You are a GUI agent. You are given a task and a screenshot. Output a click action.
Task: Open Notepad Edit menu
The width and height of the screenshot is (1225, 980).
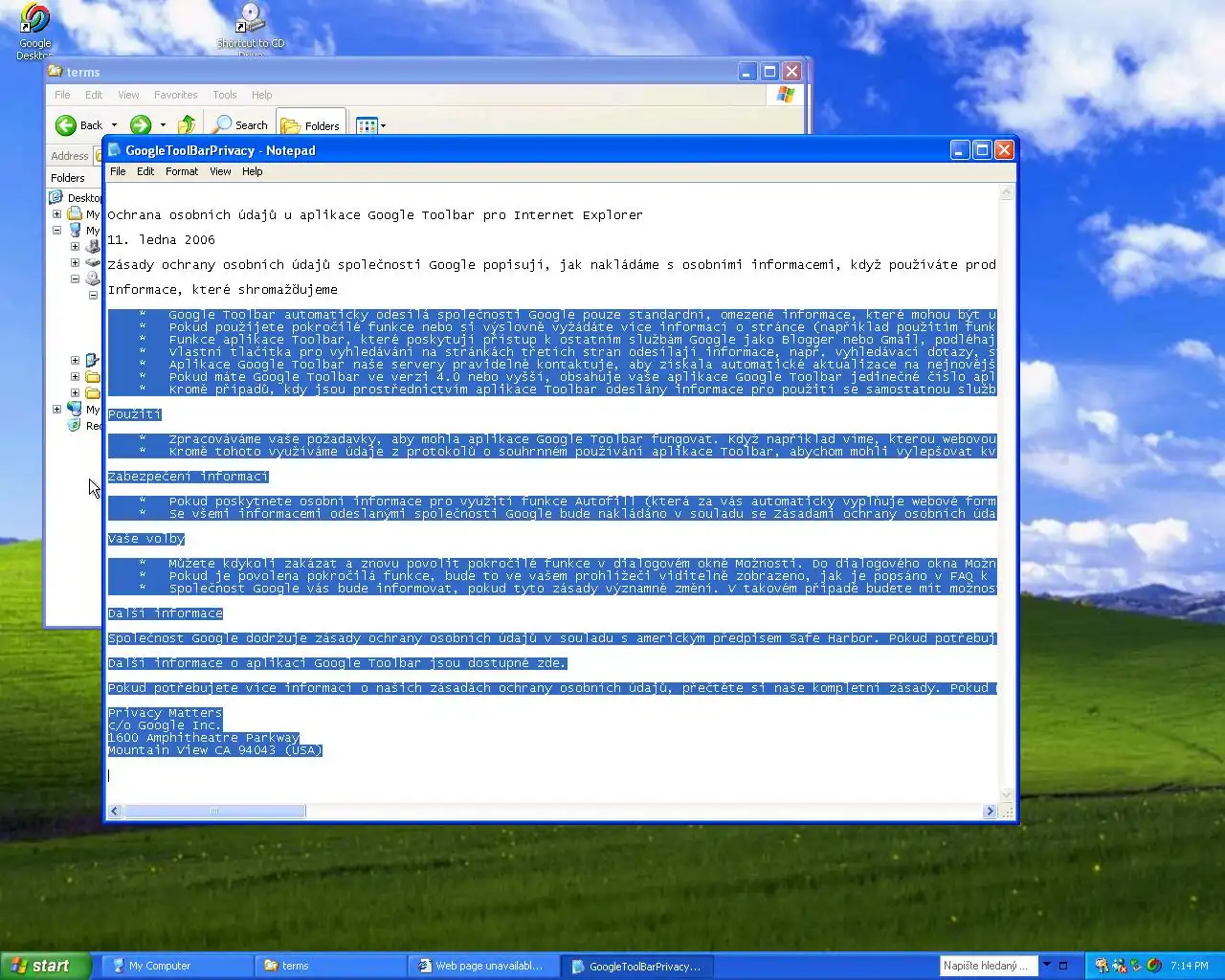coord(145,171)
